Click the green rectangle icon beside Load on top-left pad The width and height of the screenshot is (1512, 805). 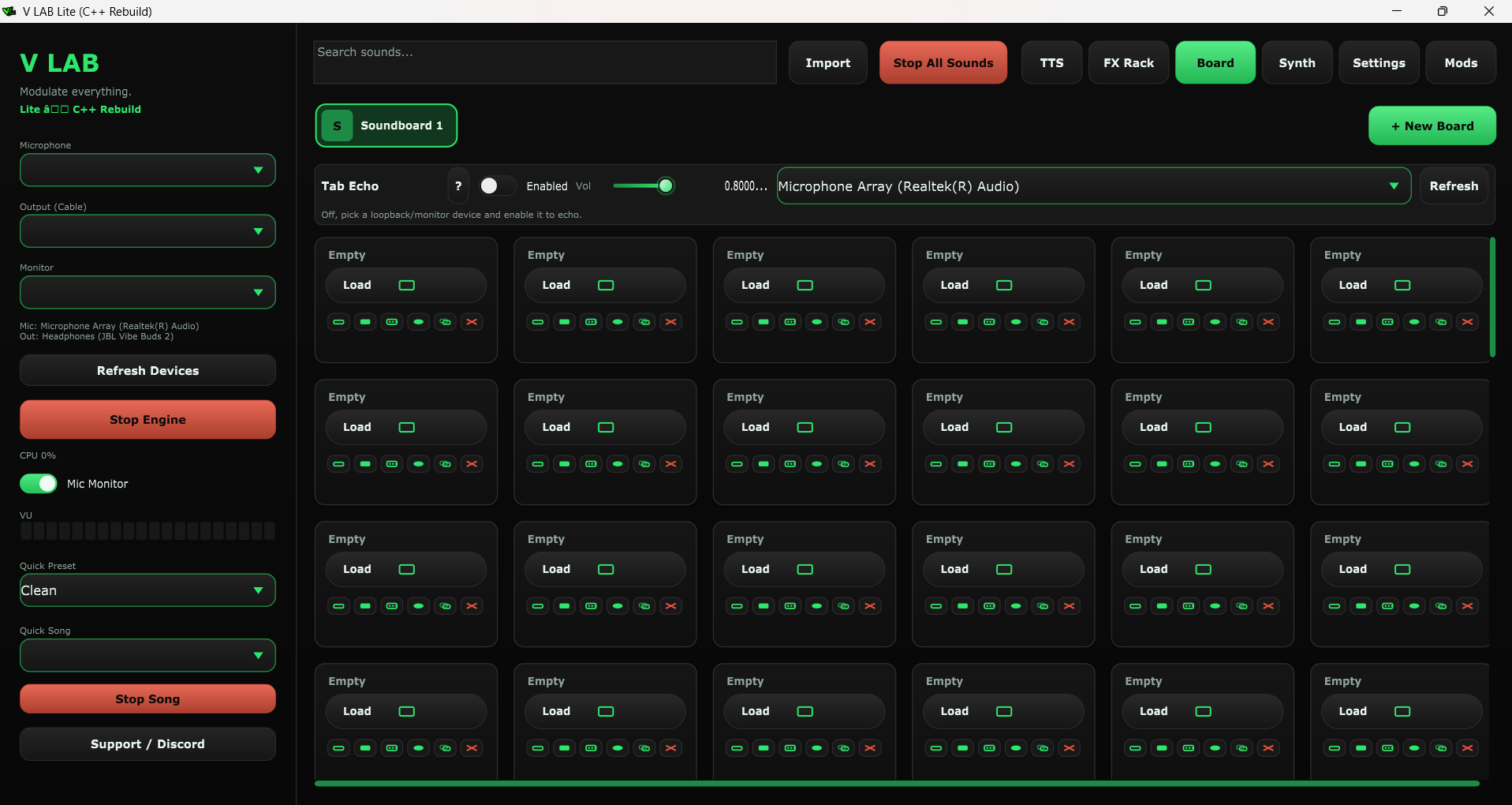407,285
